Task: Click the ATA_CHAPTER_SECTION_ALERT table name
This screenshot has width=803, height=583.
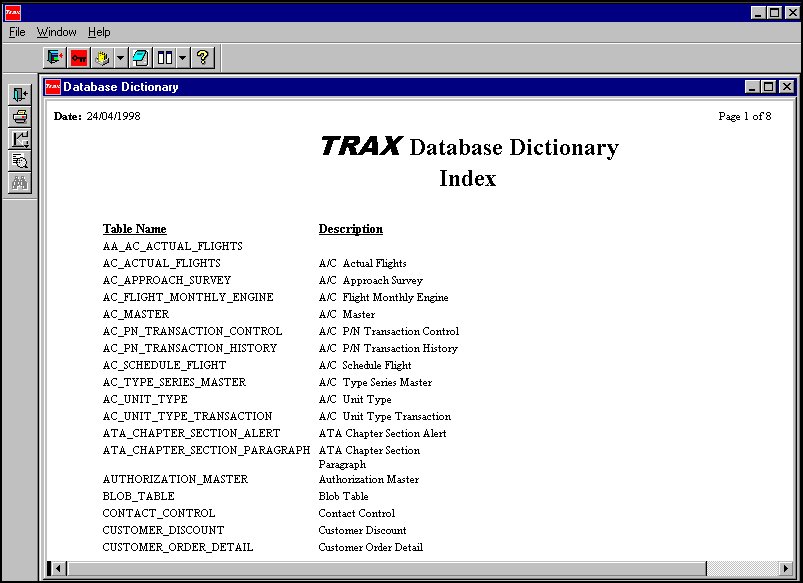Action: click(192, 433)
